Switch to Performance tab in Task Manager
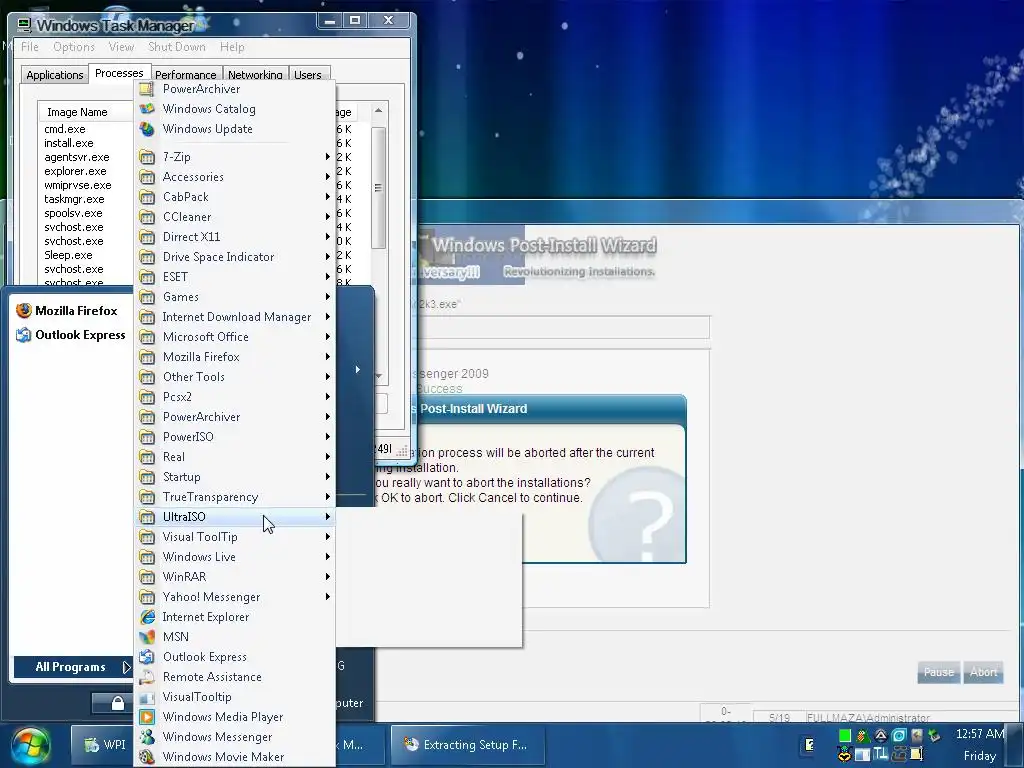 [185, 74]
